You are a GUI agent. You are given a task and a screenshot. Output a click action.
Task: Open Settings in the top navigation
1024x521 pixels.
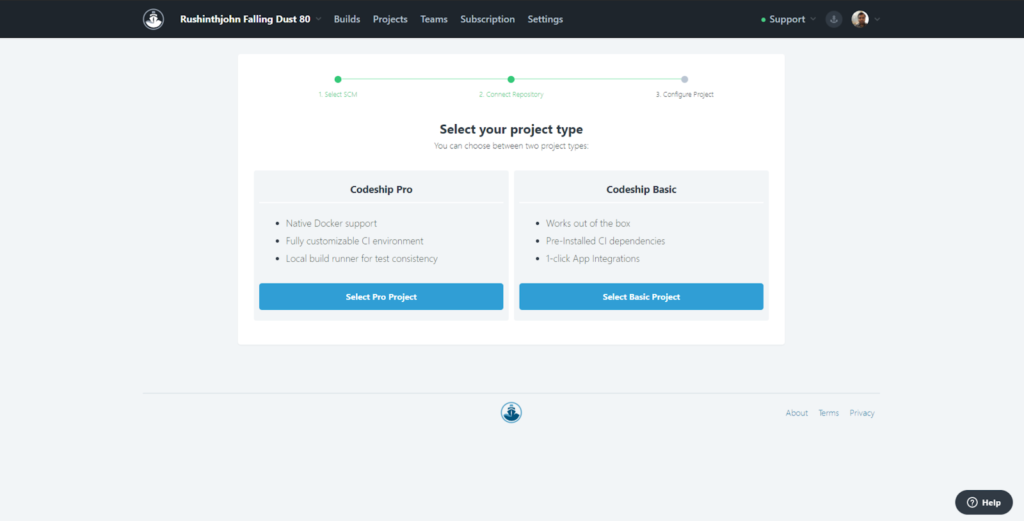(x=545, y=19)
